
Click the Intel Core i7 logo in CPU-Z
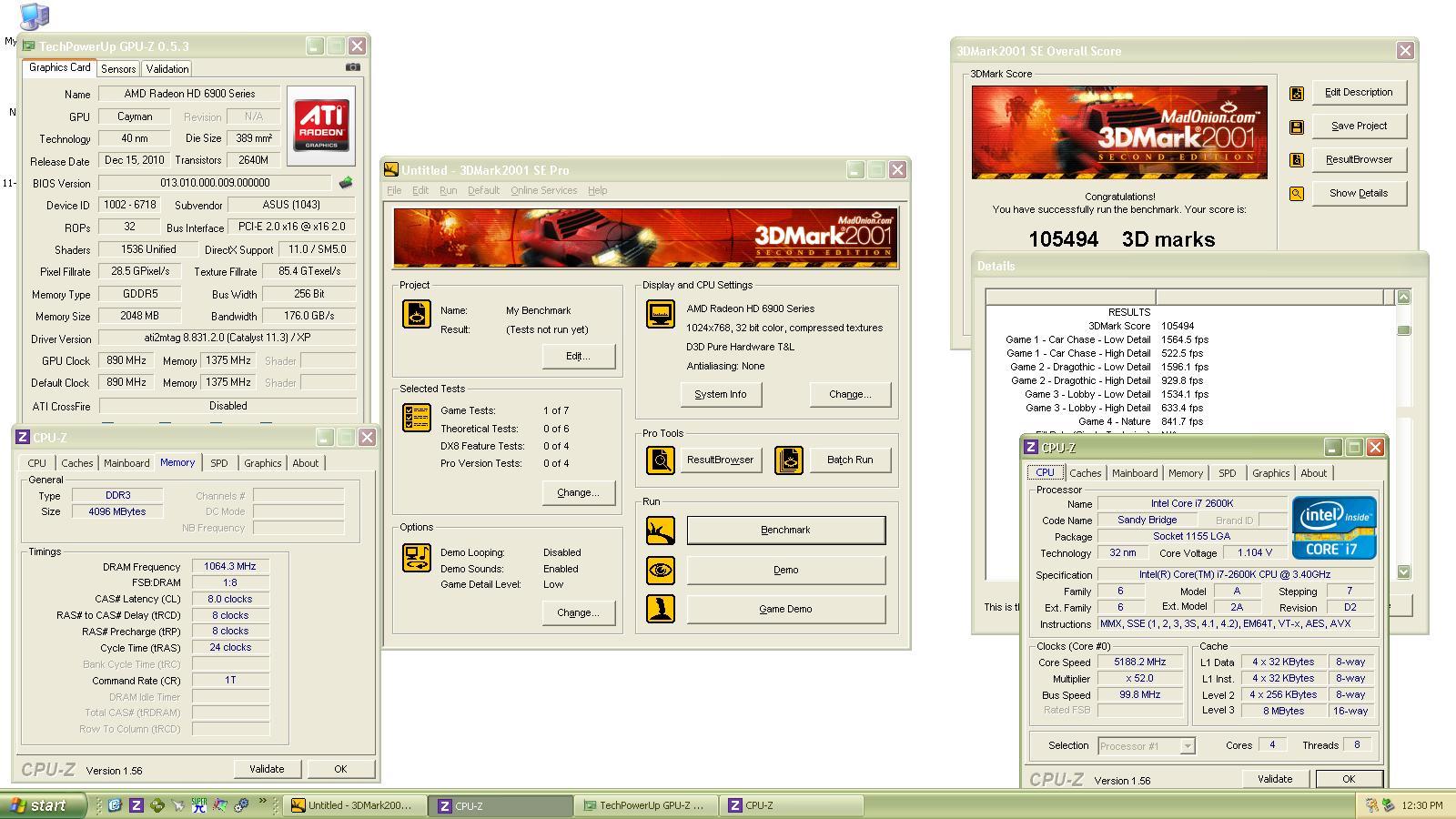(1333, 528)
